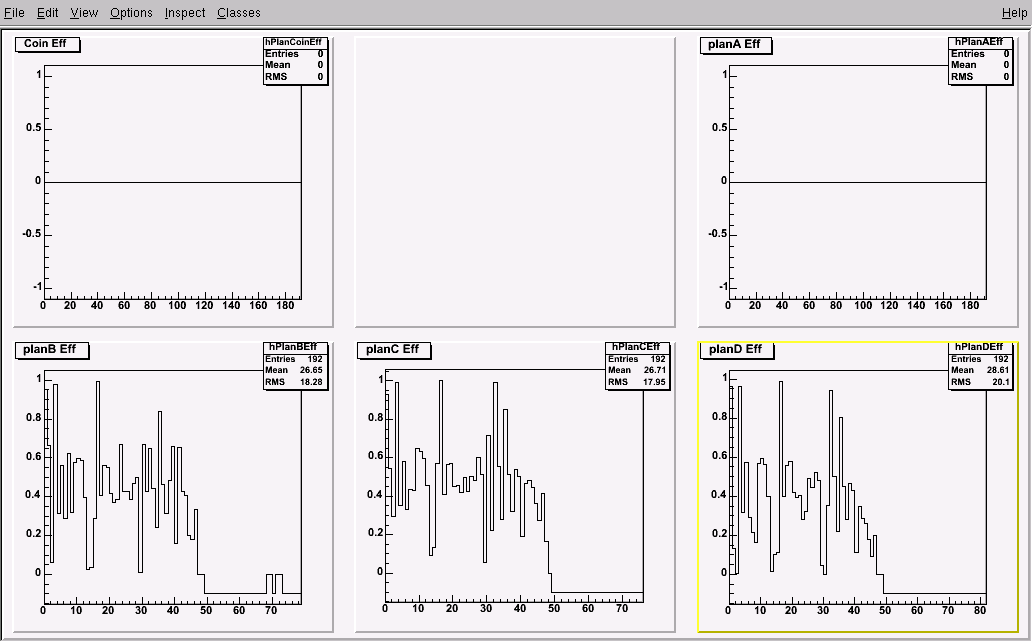Select the planB Eff title box
The width and height of the screenshot is (1032, 642).
tap(51, 350)
